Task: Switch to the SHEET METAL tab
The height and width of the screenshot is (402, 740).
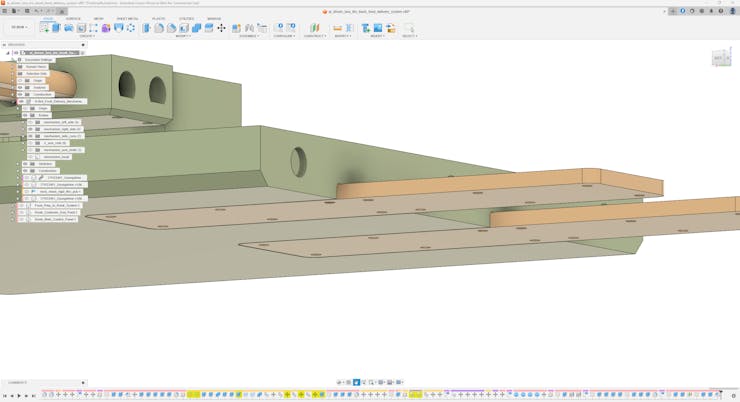Action: pos(128,18)
